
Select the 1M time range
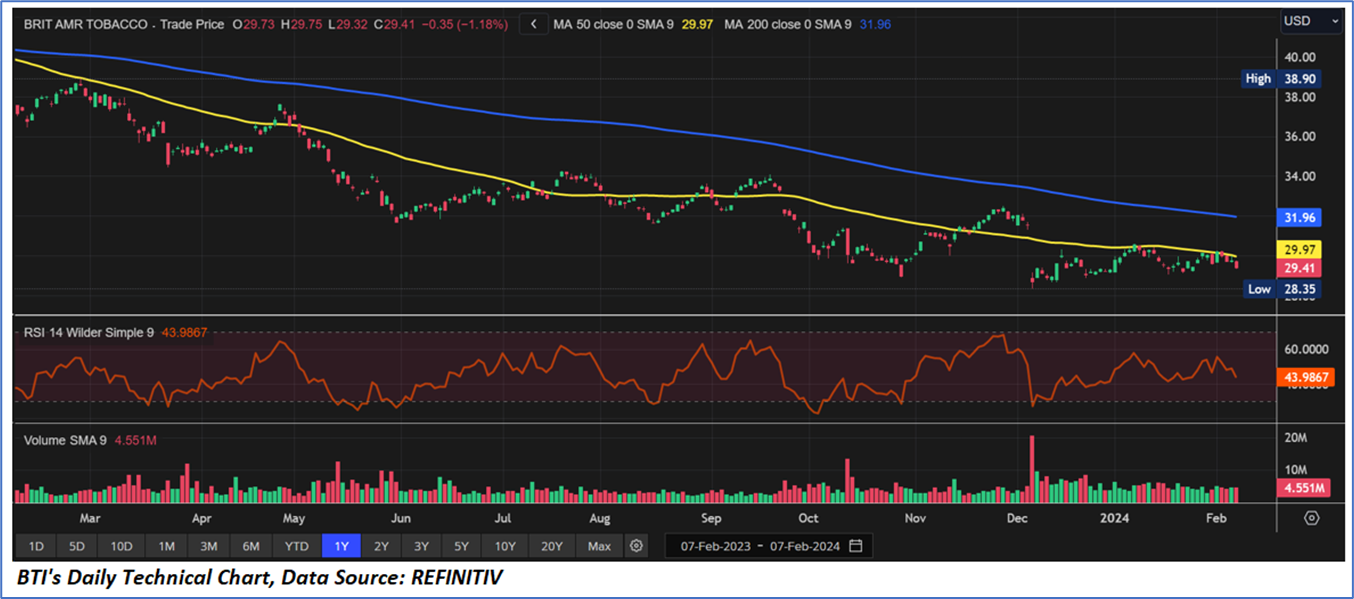pyautogui.click(x=166, y=546)
